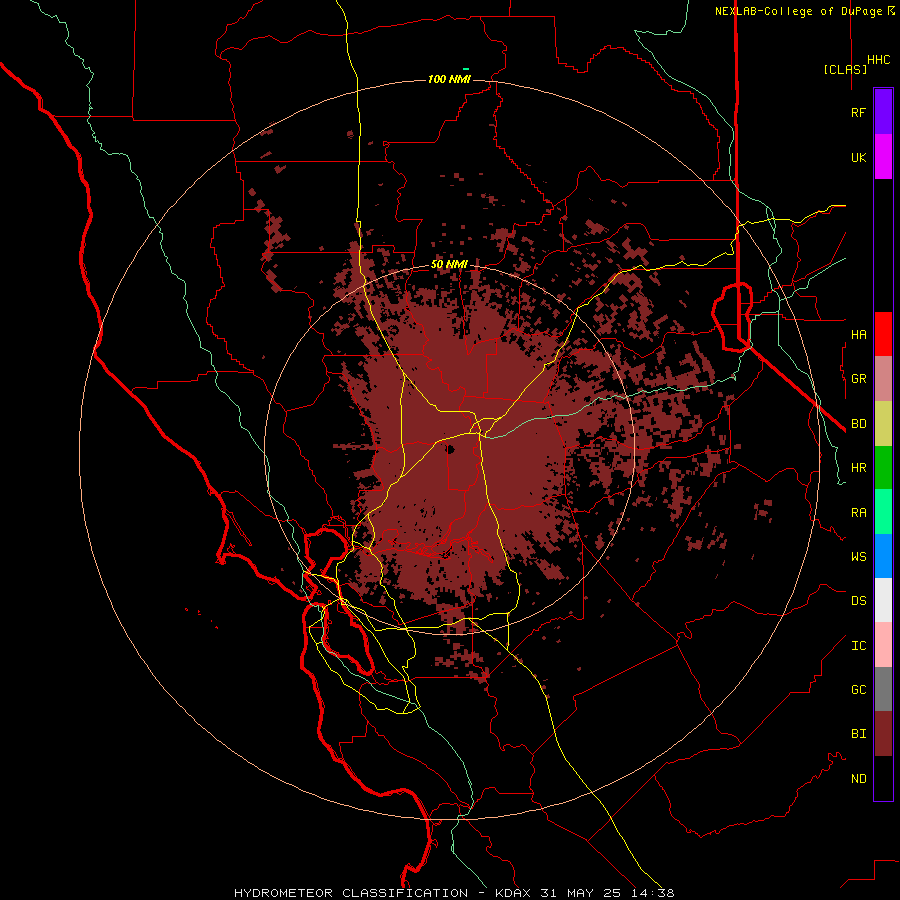
Task: Click the RA legend label
Action: tap(858, 513)
